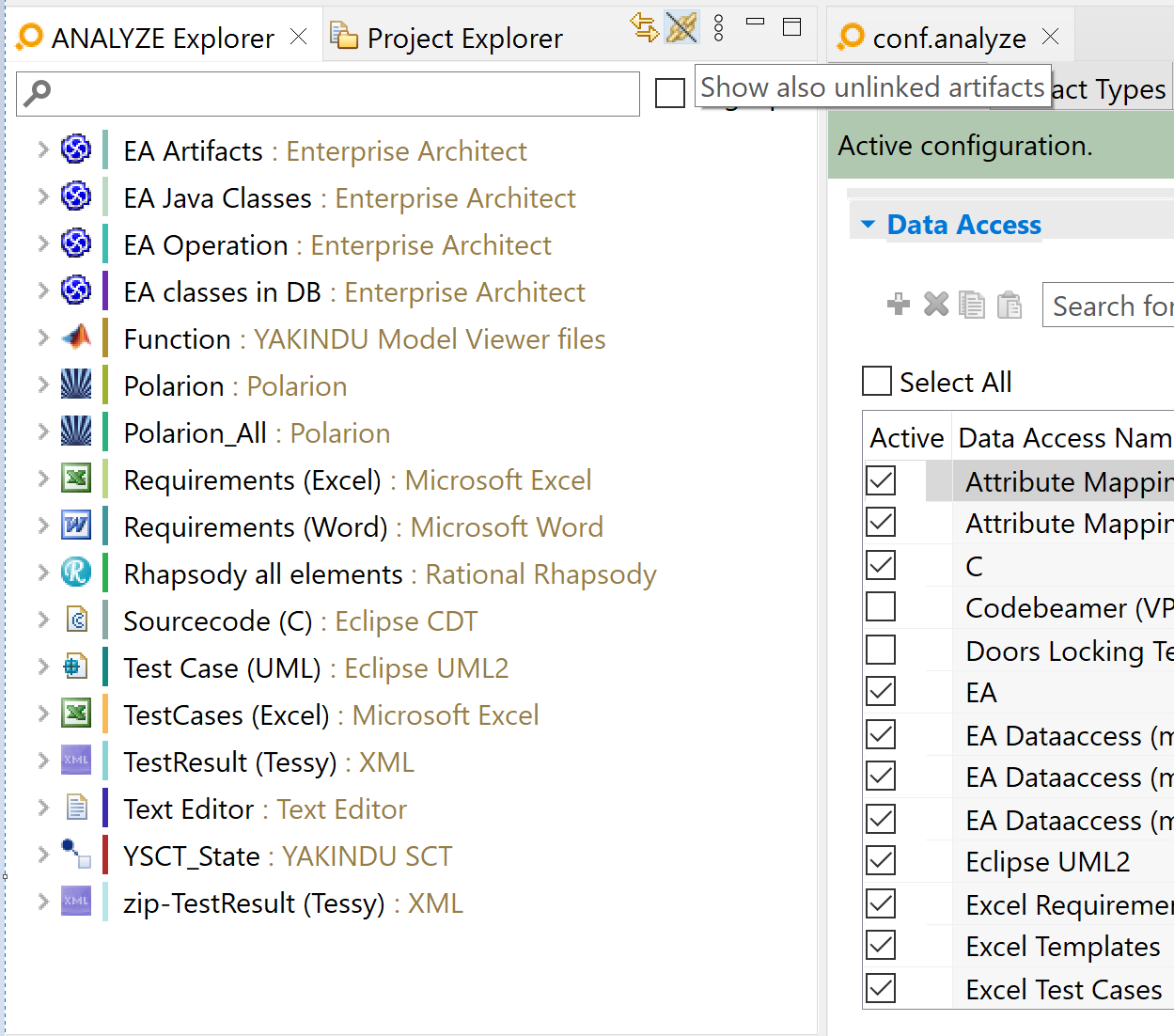The width and height of the screenshot is (1174, 1036).
Task: Click the EA Artifacts Enterprise Architect icon
Action: [x=76, y=149]
